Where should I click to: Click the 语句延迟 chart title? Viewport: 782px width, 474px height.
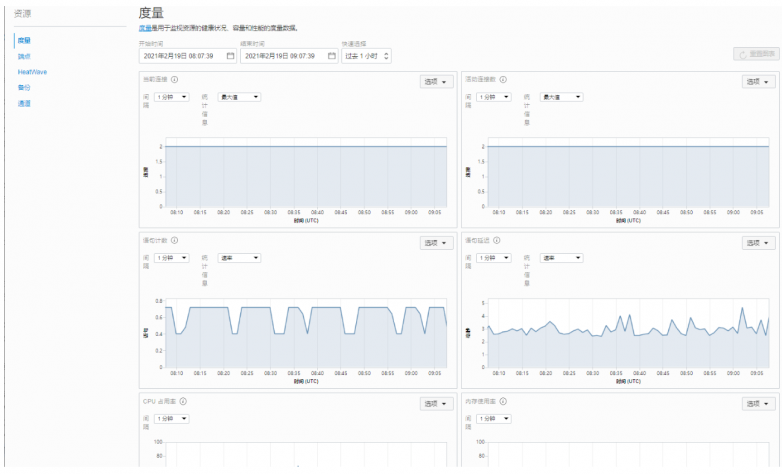coord(477,240)
